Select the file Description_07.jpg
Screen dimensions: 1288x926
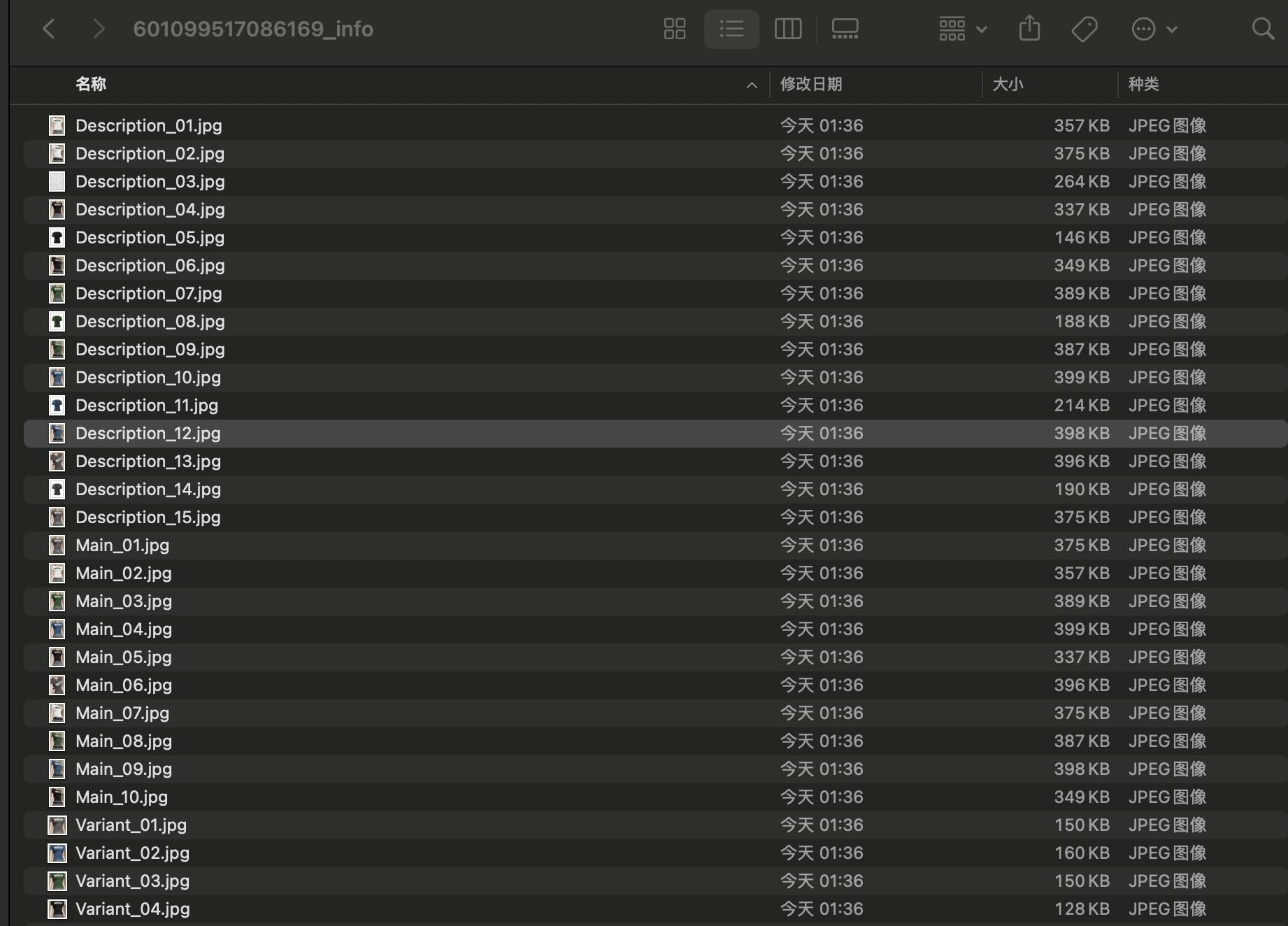click(x=655, y=293)
